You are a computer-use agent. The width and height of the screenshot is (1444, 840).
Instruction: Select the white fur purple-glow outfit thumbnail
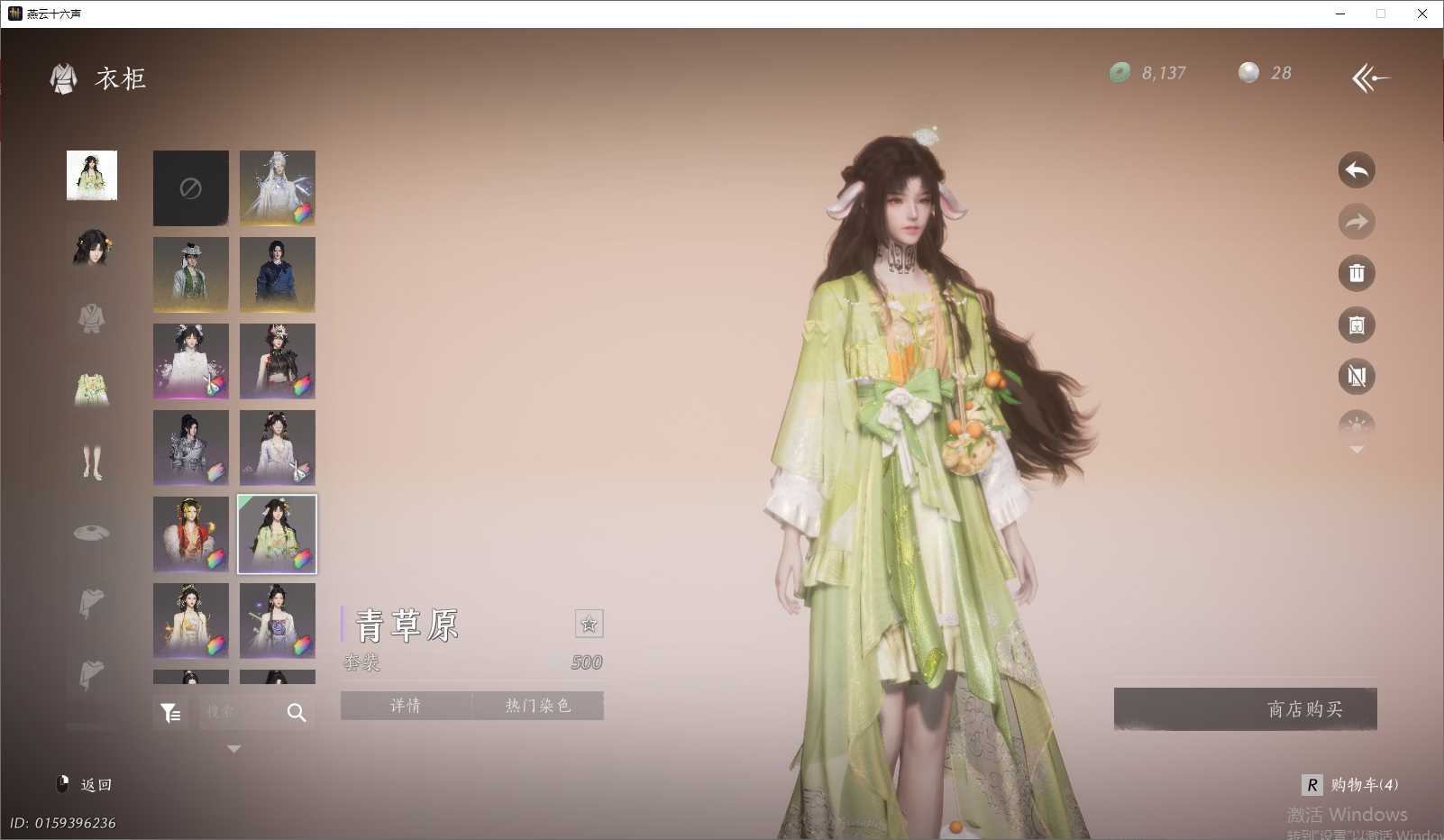coord(191,361)
